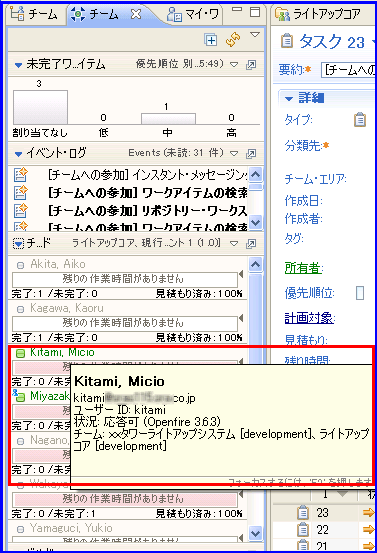
Task: Click the refresh arrows icon
Action: coord(233,40)
